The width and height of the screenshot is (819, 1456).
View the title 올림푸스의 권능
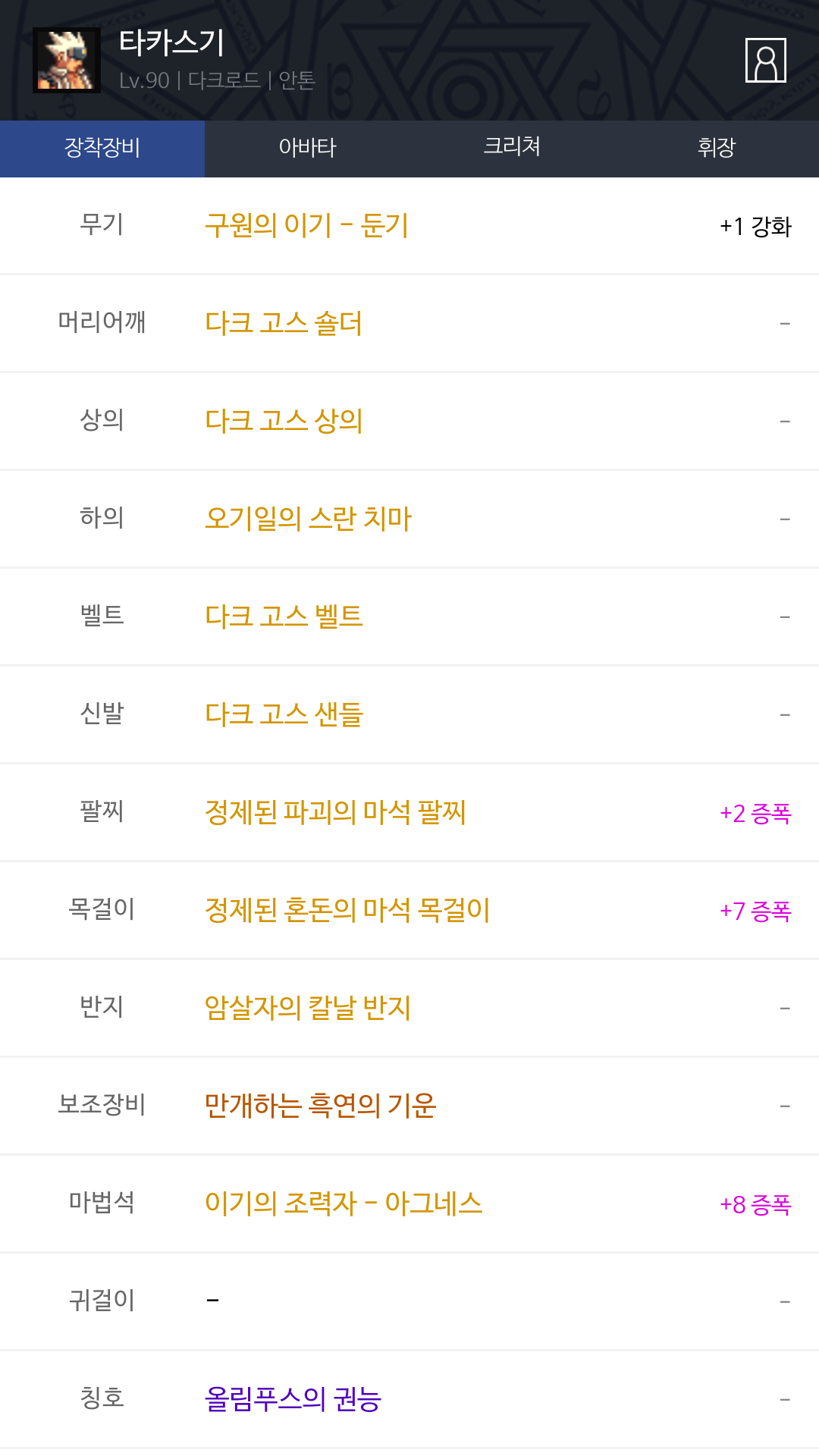click(x=293, y=1400)
